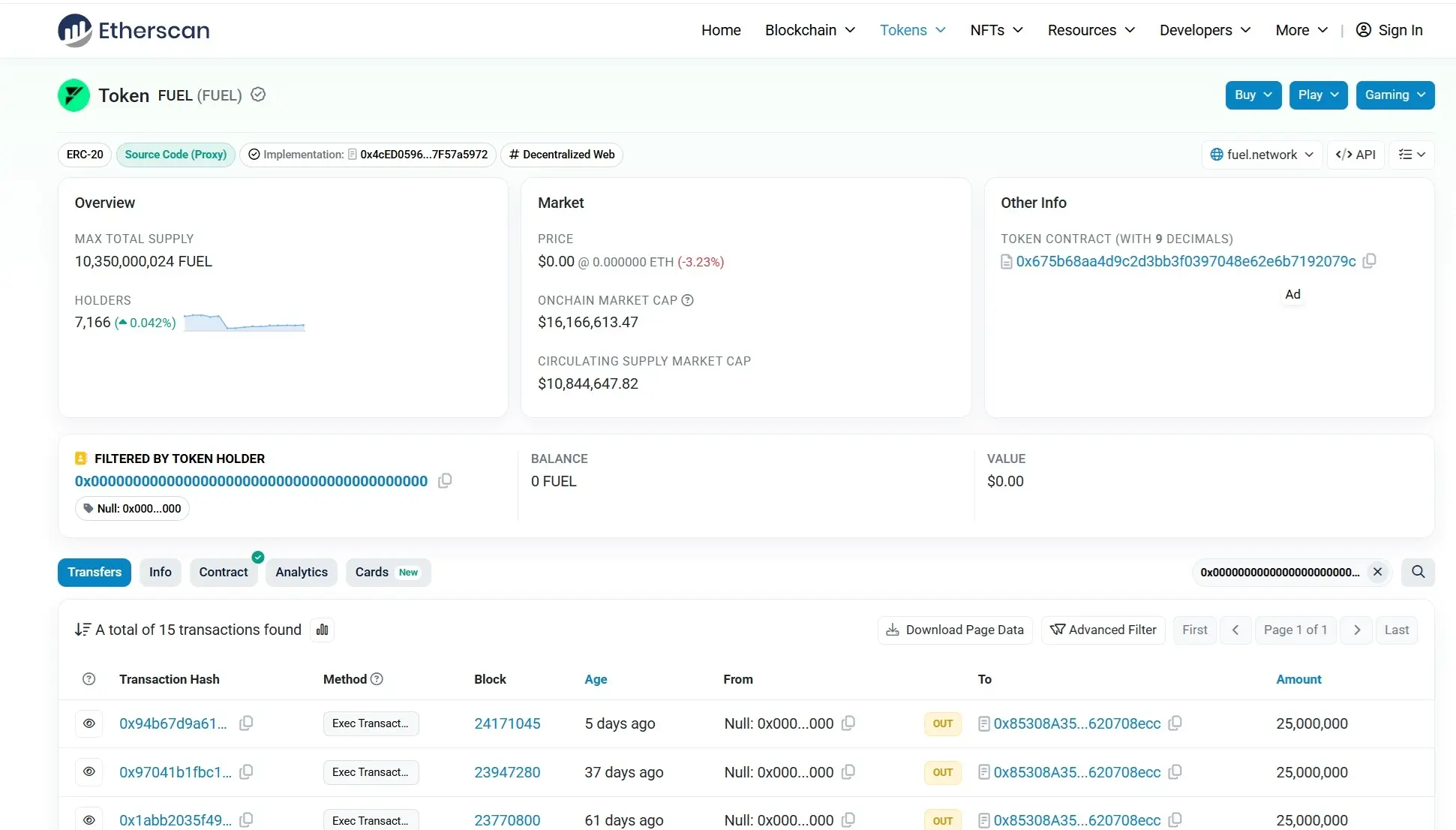Open the Contract tab
Image resolution: width=1456 pixels, height=830 pixels.
[223, 572]
